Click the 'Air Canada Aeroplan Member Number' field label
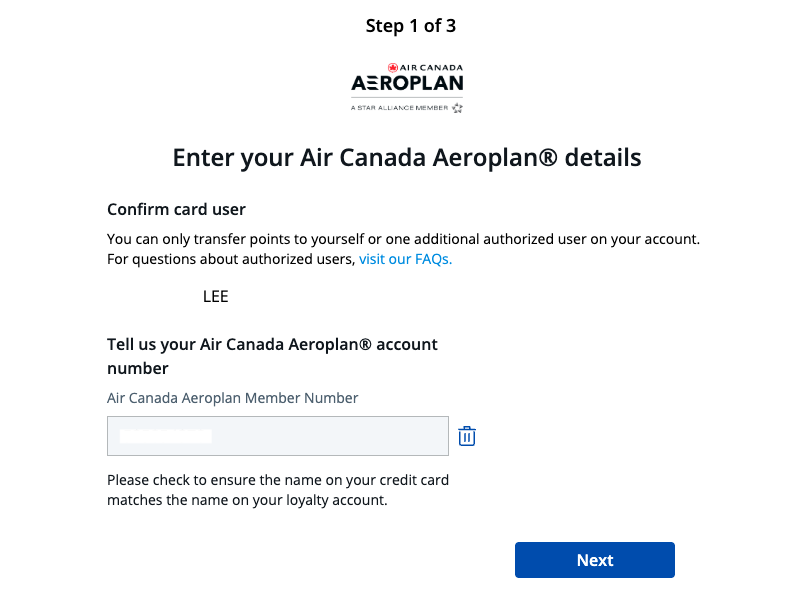 point(233,398)
